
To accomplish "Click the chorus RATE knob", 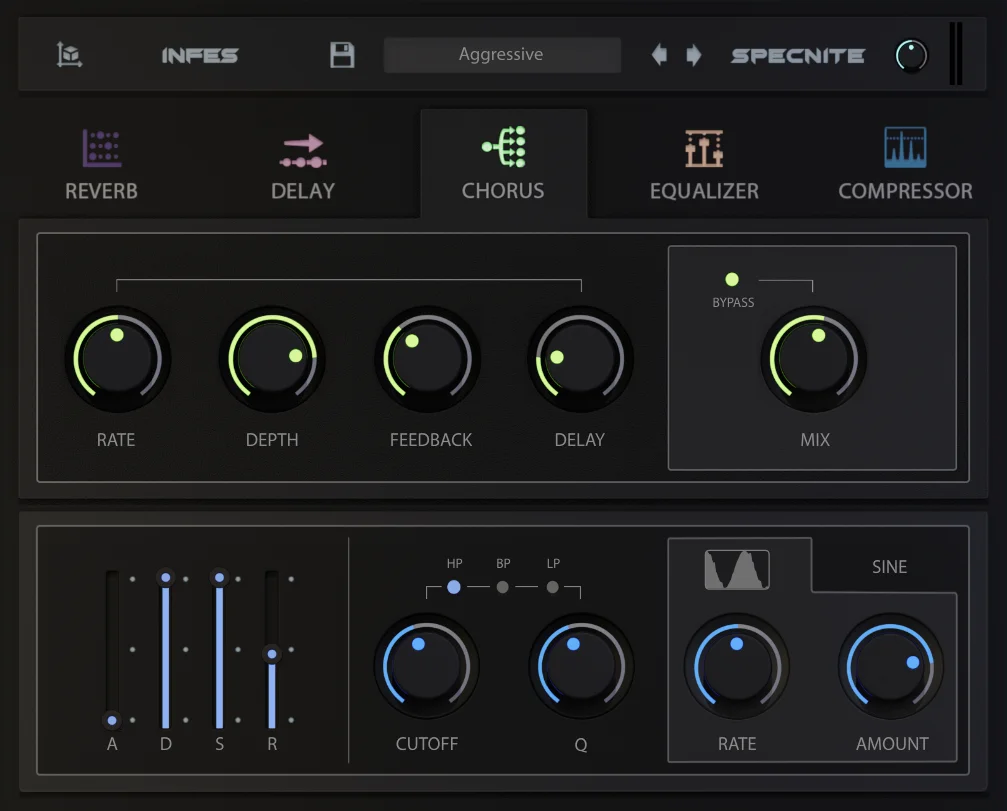I will click(118, 358).
